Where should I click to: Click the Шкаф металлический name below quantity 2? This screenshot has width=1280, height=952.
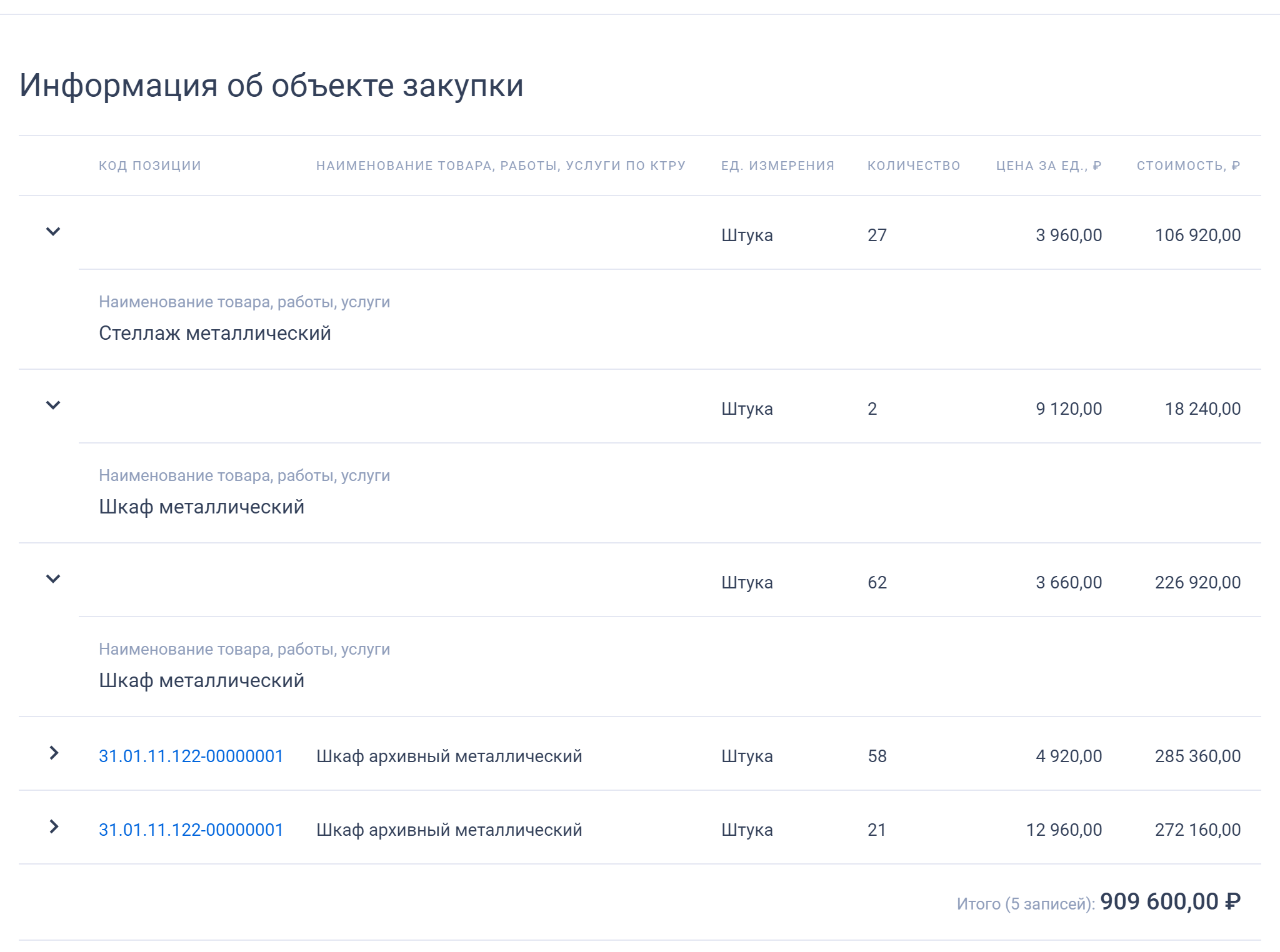coord(201,507)
